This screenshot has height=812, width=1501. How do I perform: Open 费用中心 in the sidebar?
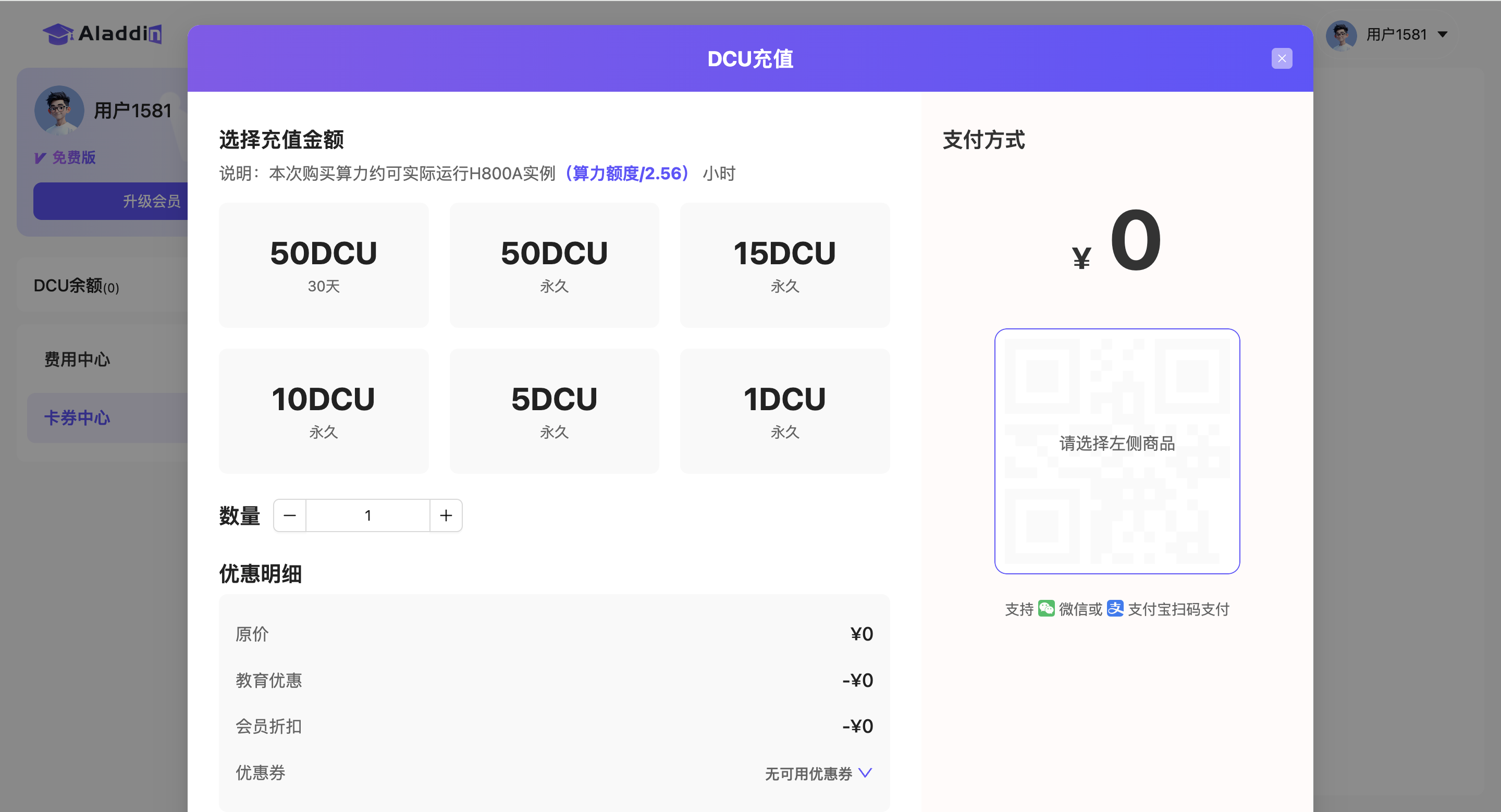coord(77,360)
